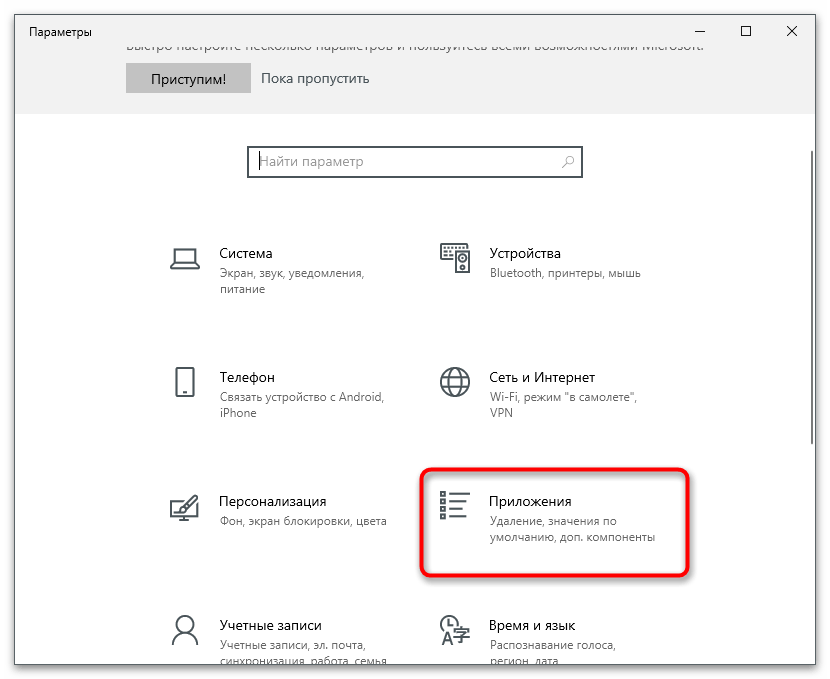Click text 'Экран, звук, уведомления, питание'
The width and height of the screenshot is (830, 679).
click(292, 281)
